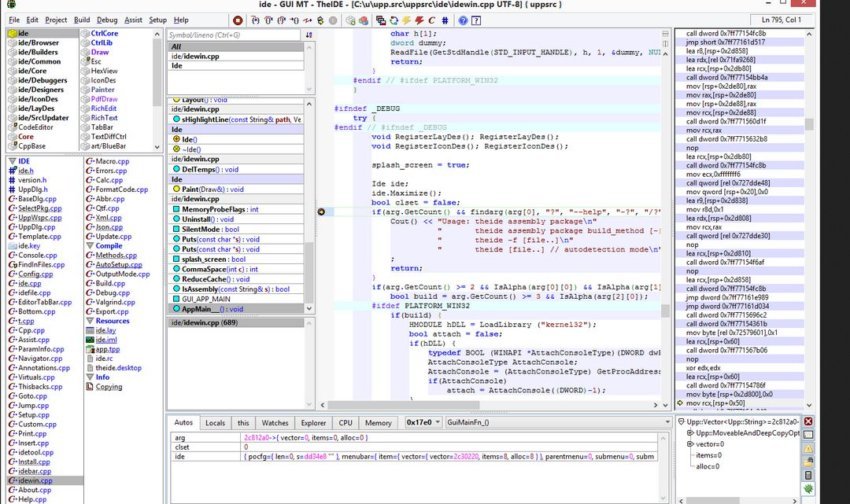This screenshot has height=504, width=850.
Task: Expand the vector=0 node in inspector
Action: pos(691,443)
